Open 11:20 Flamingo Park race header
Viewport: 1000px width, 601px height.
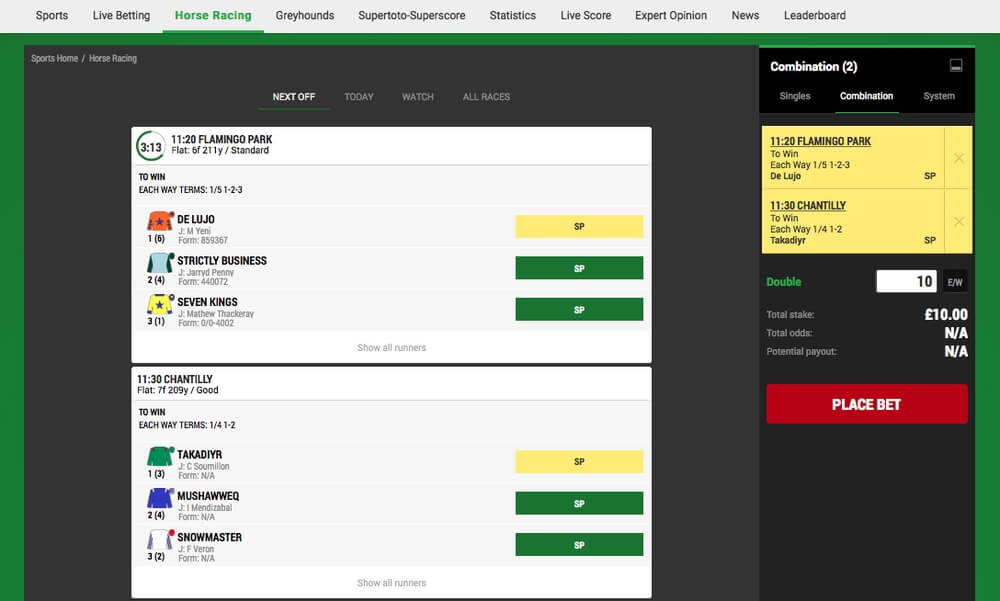221,139
